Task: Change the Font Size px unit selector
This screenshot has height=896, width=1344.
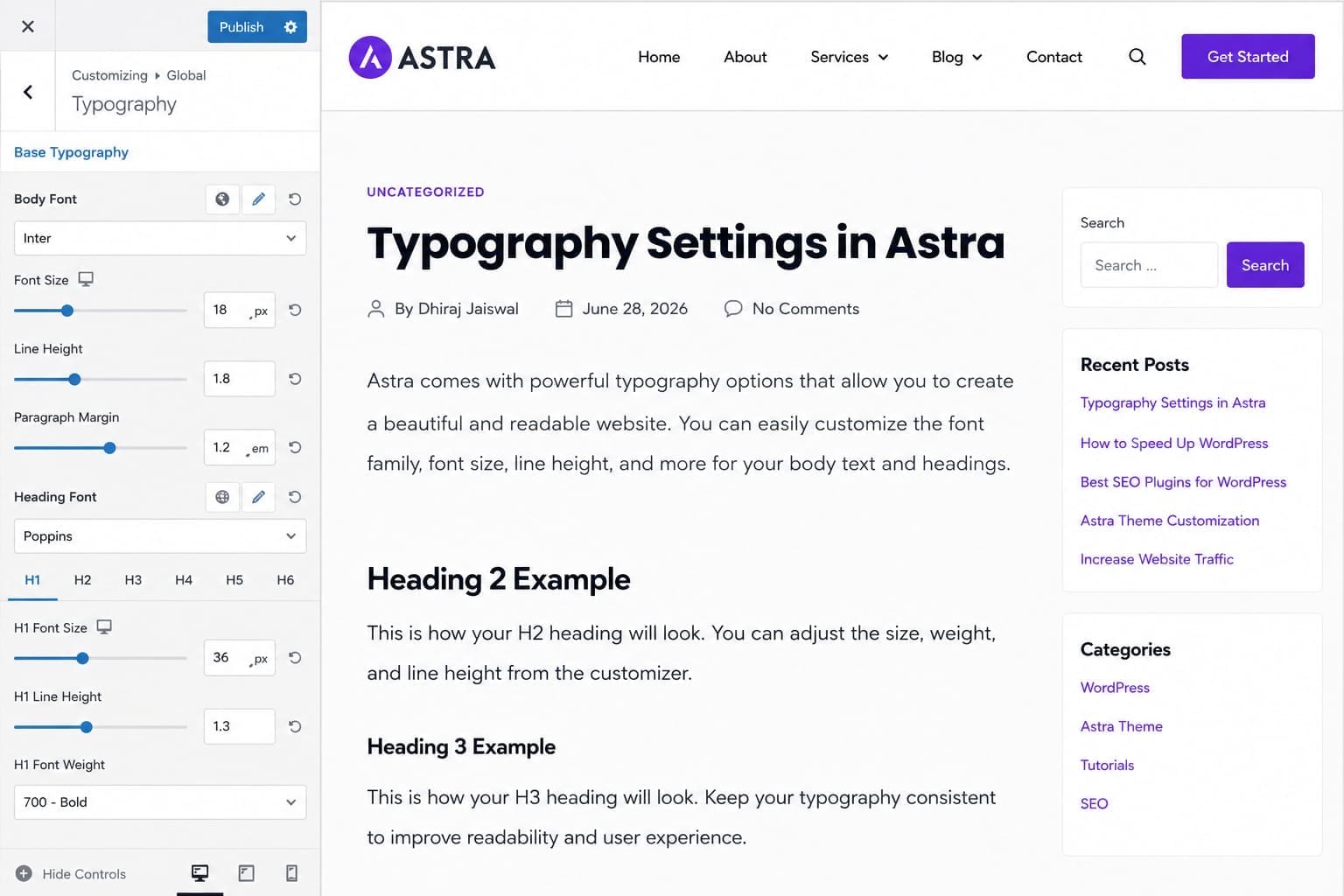Action: pos(260,311)
